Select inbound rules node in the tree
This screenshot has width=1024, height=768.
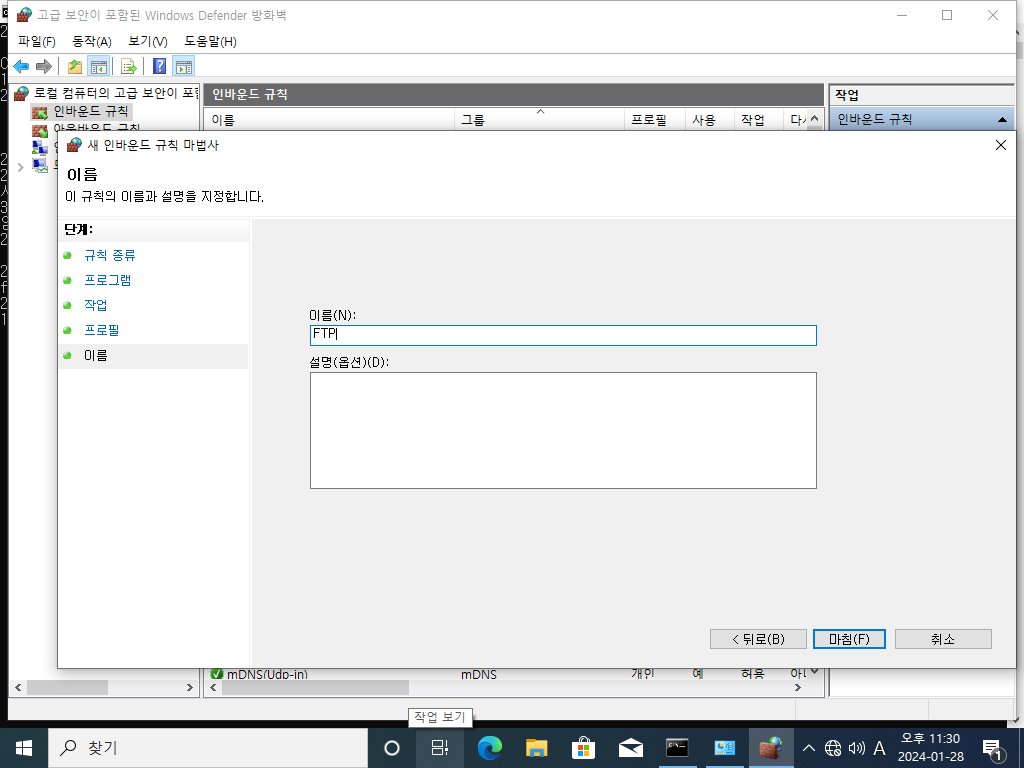point(91,112)
